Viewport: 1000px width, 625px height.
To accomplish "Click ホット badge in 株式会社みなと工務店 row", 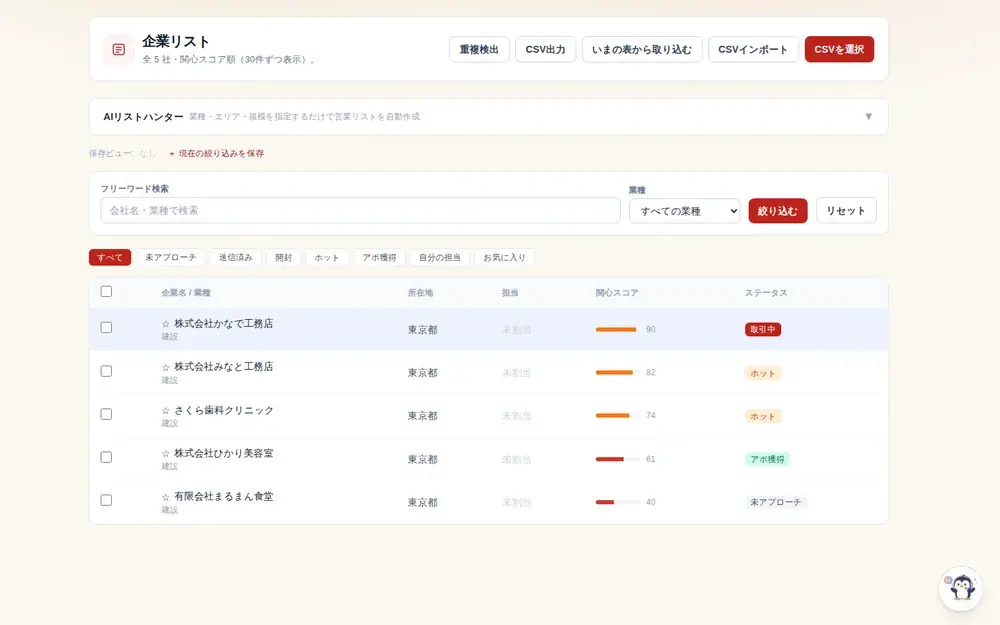I will pos(763,373).
